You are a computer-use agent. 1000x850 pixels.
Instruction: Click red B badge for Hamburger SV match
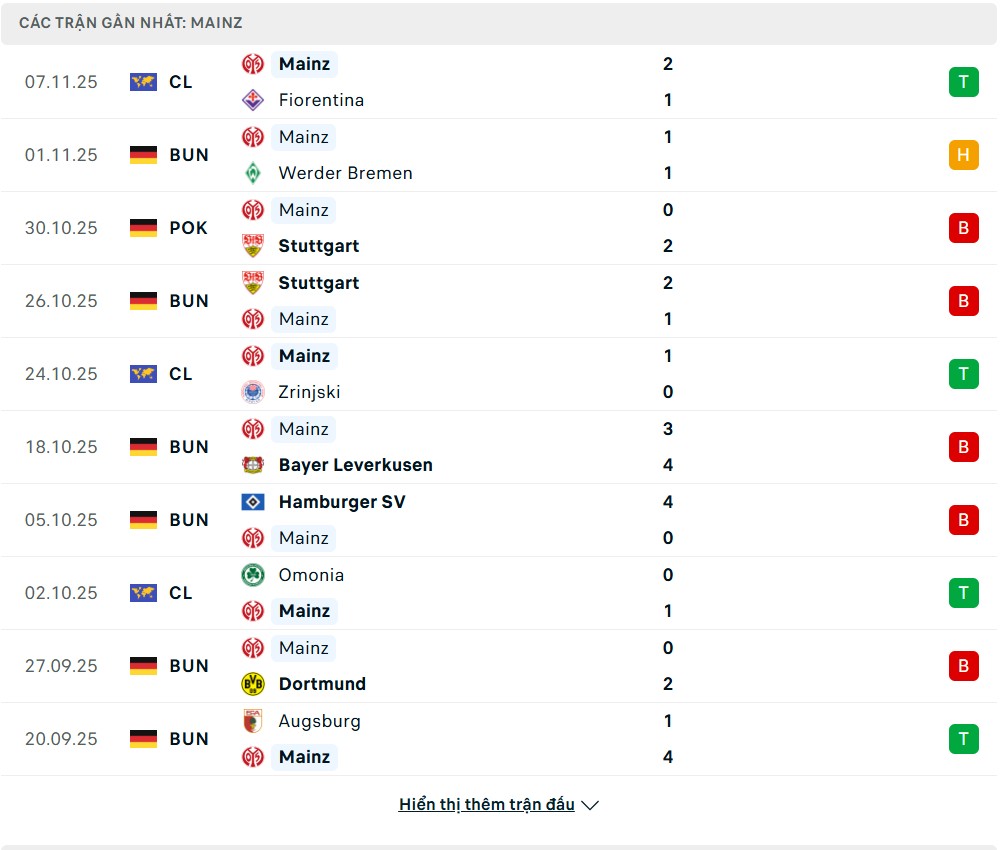963,520
